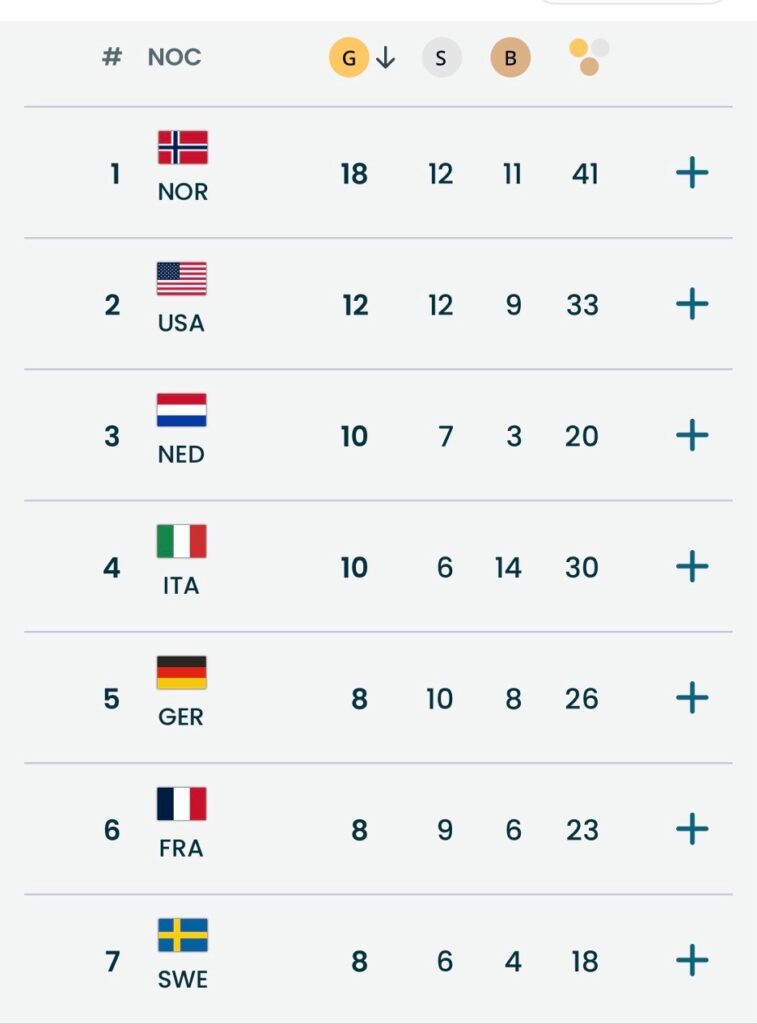757x1024 pixels.
Task: Click the France flag icon
Action: (182, 804)
